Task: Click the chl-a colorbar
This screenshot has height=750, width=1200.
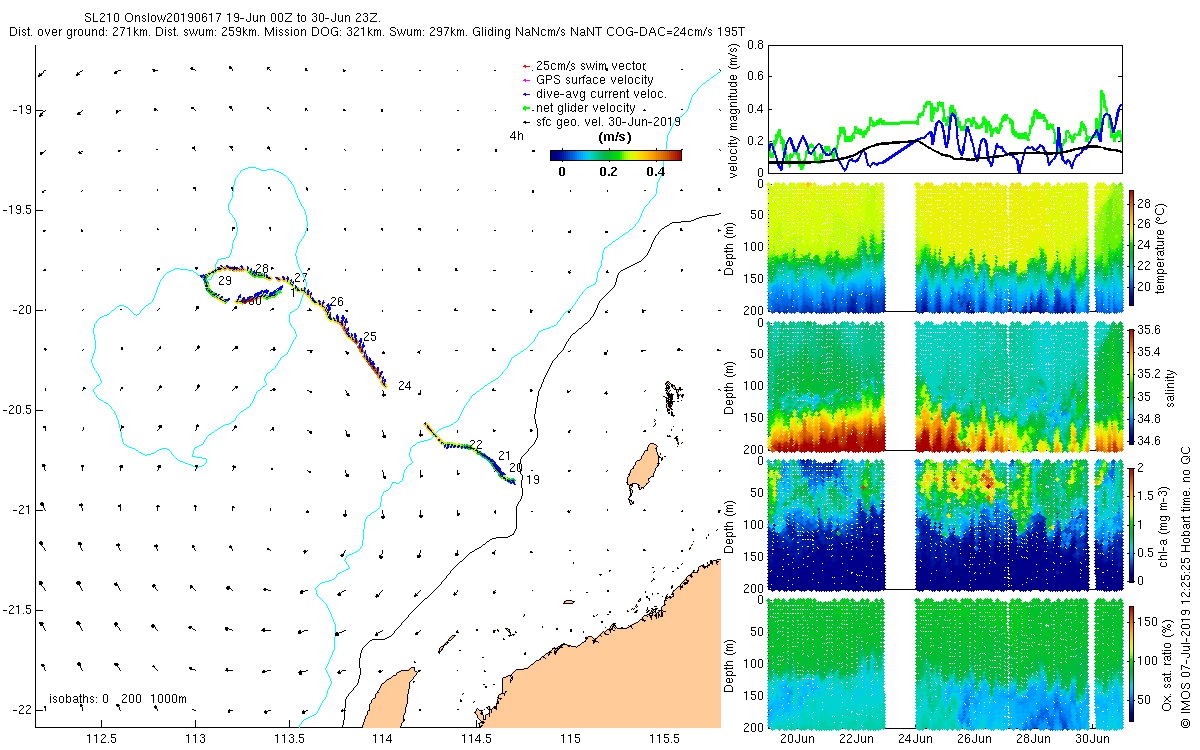Action: pos(1132,524)
